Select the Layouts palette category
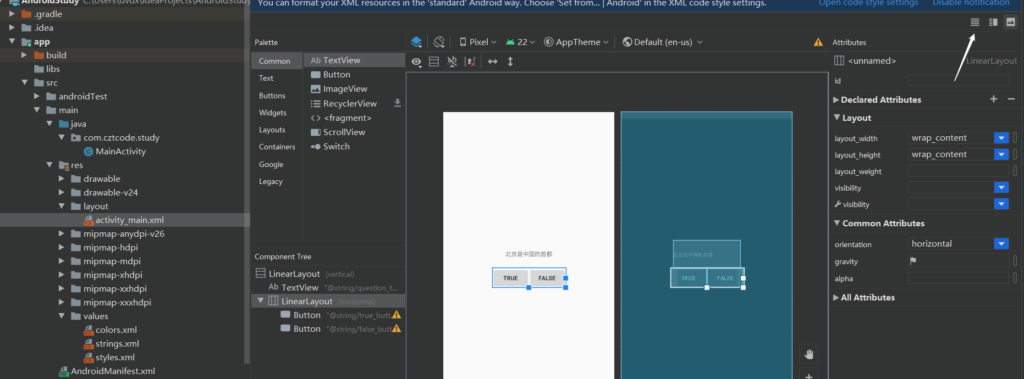The image size is (1024, 379). [x=272, y=129]
